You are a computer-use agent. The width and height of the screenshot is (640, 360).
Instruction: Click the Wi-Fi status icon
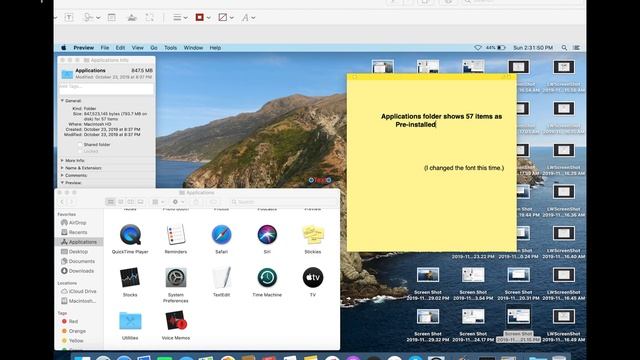tap(478, 48)
